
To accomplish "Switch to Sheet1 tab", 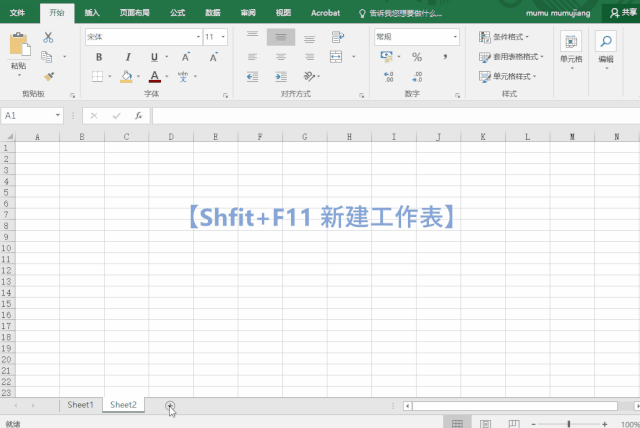I will (80, 405).
